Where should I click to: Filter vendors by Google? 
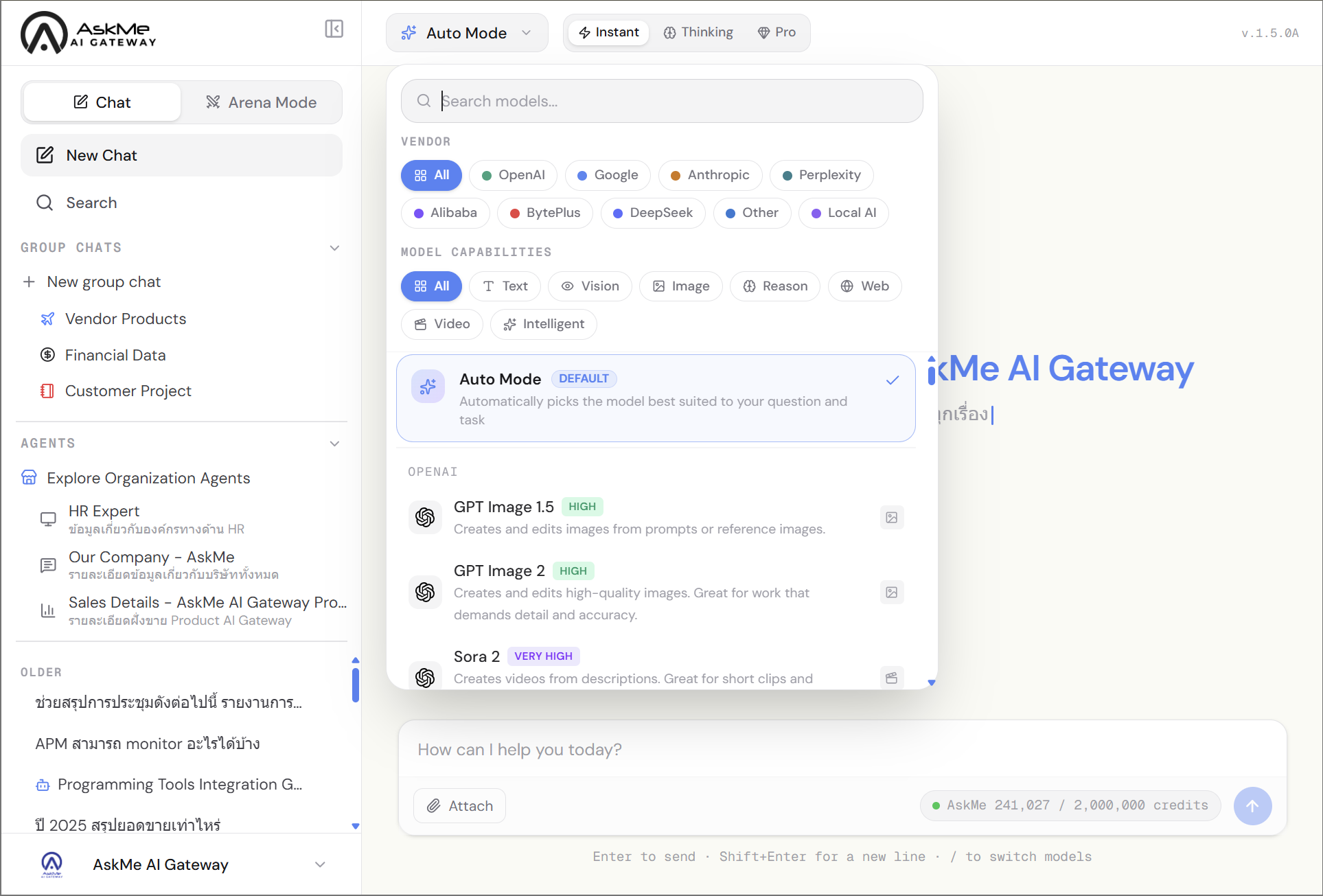pyautogui.click(x=608, y=175)
